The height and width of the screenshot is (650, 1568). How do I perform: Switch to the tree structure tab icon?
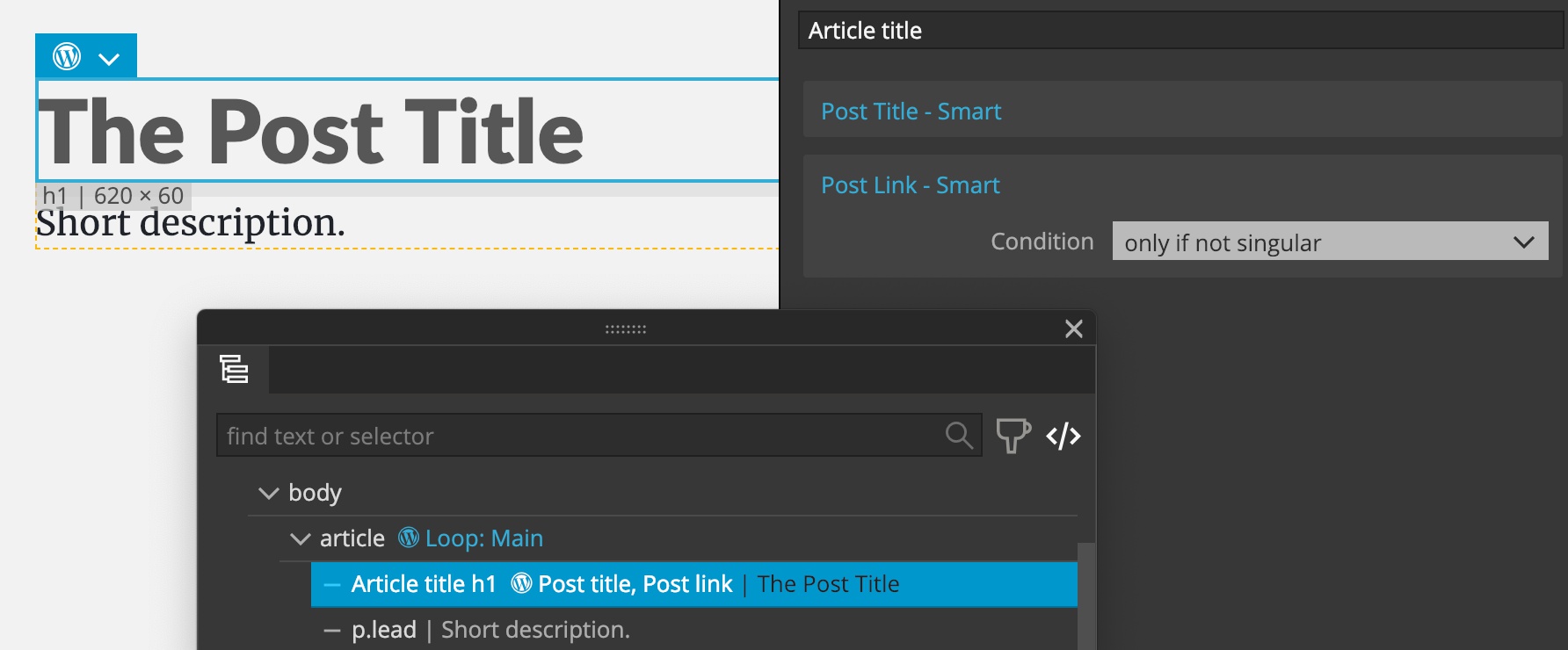(234, 369)
